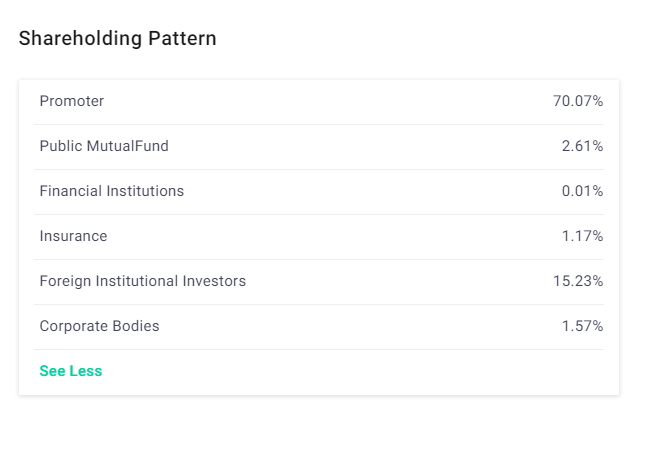Image resolution: width=672 pixels, height=452 pixels.
Task: Click the Shareholding Pattern heading
Action: (x=117, y=39)
